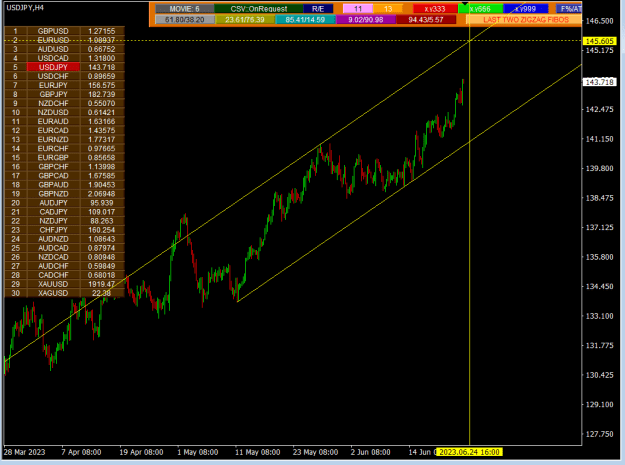The width and height of the screenshot is (625, 465).
Task: Click the CSV::OnRequest button
Action: click(x=259, y=9)
